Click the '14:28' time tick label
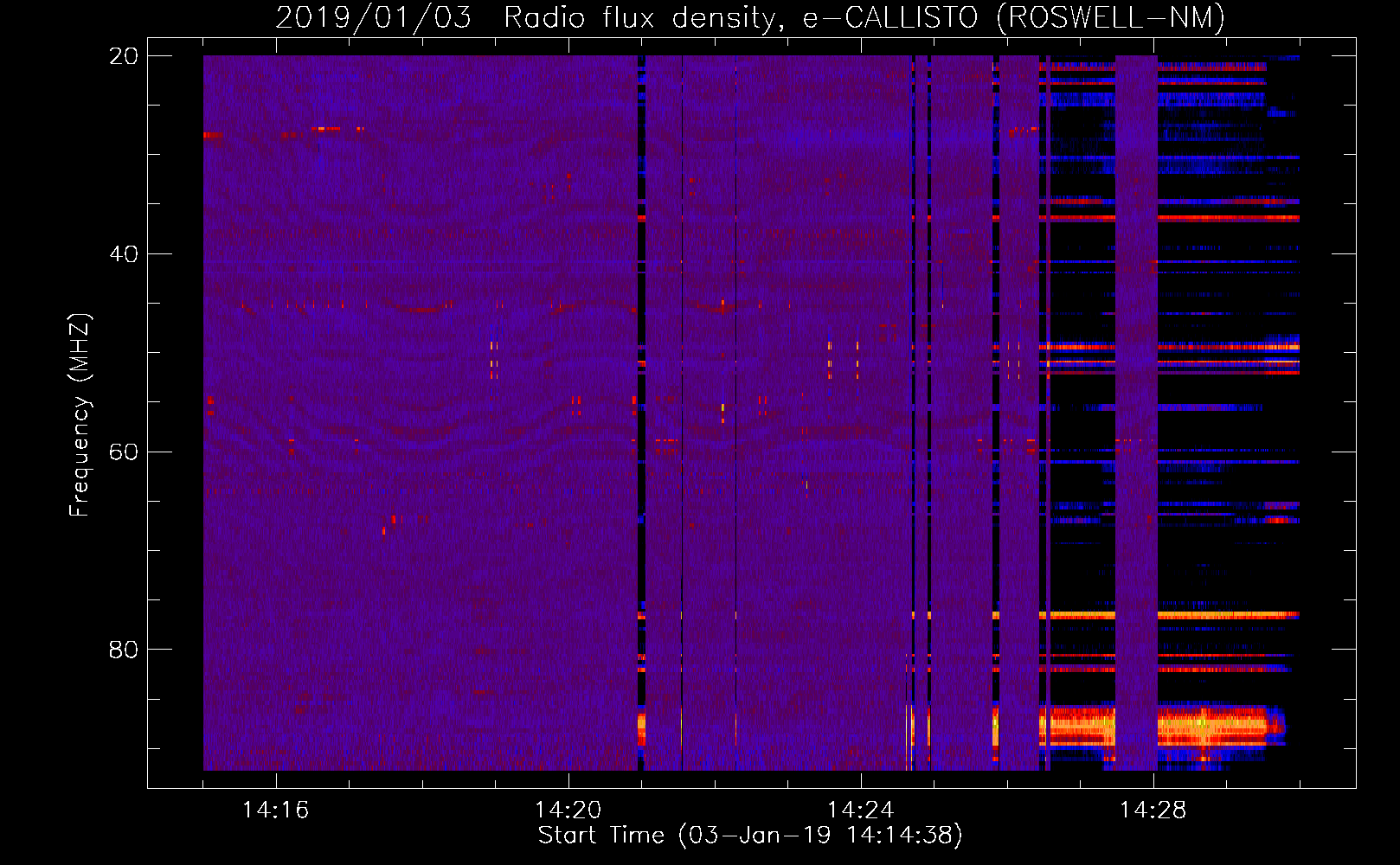The image size is (1400, 865). tap(1153, 811)
